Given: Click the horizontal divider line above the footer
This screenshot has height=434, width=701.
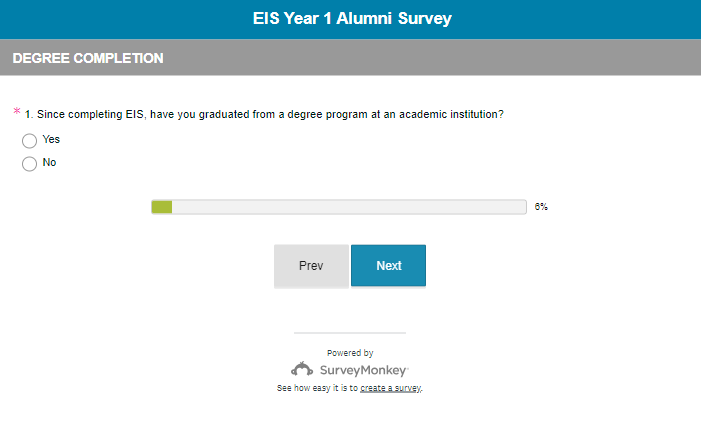Looking at the screenshot, I should click(x=350, y=332).
